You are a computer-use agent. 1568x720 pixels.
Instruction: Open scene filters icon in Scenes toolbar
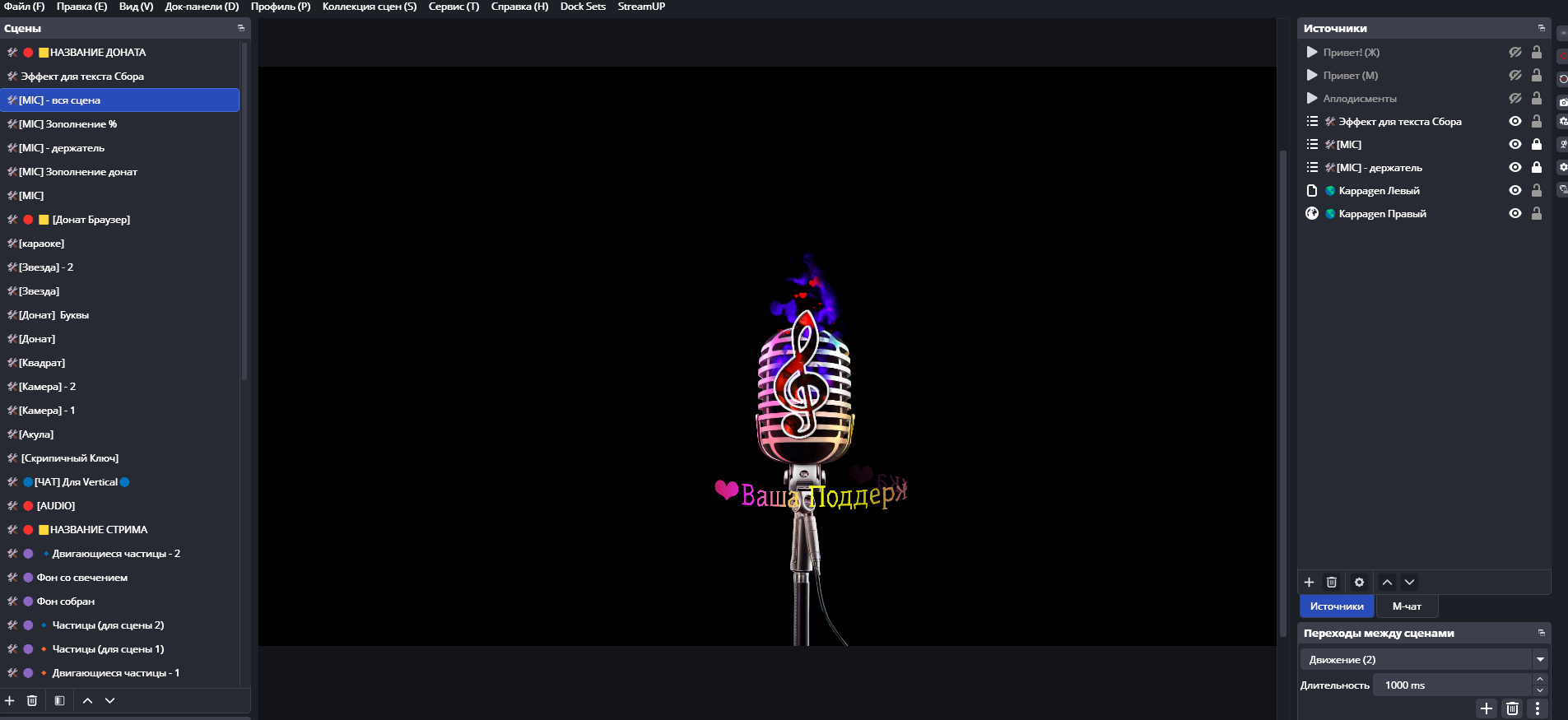pos(59,700)
